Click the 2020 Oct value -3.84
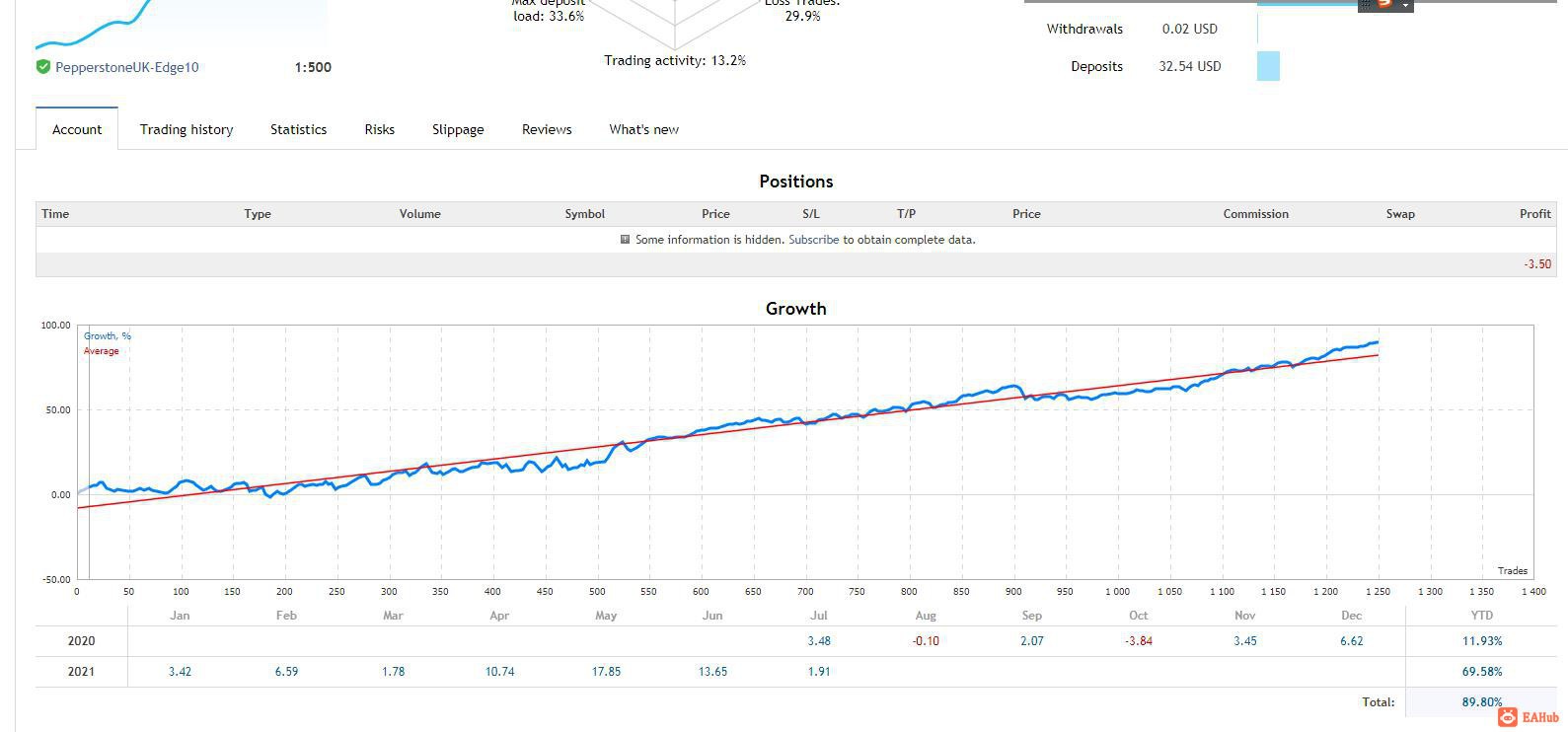The width and height of the screenshot is (1568, 732). 1139,641
